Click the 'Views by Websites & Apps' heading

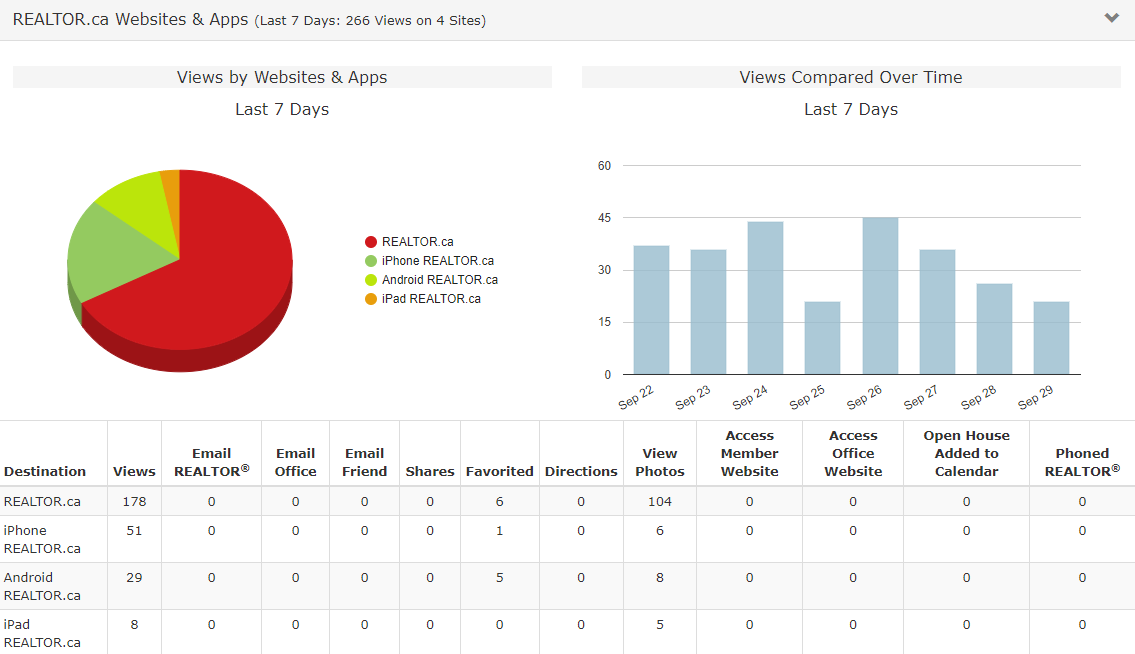pos(282,77)
